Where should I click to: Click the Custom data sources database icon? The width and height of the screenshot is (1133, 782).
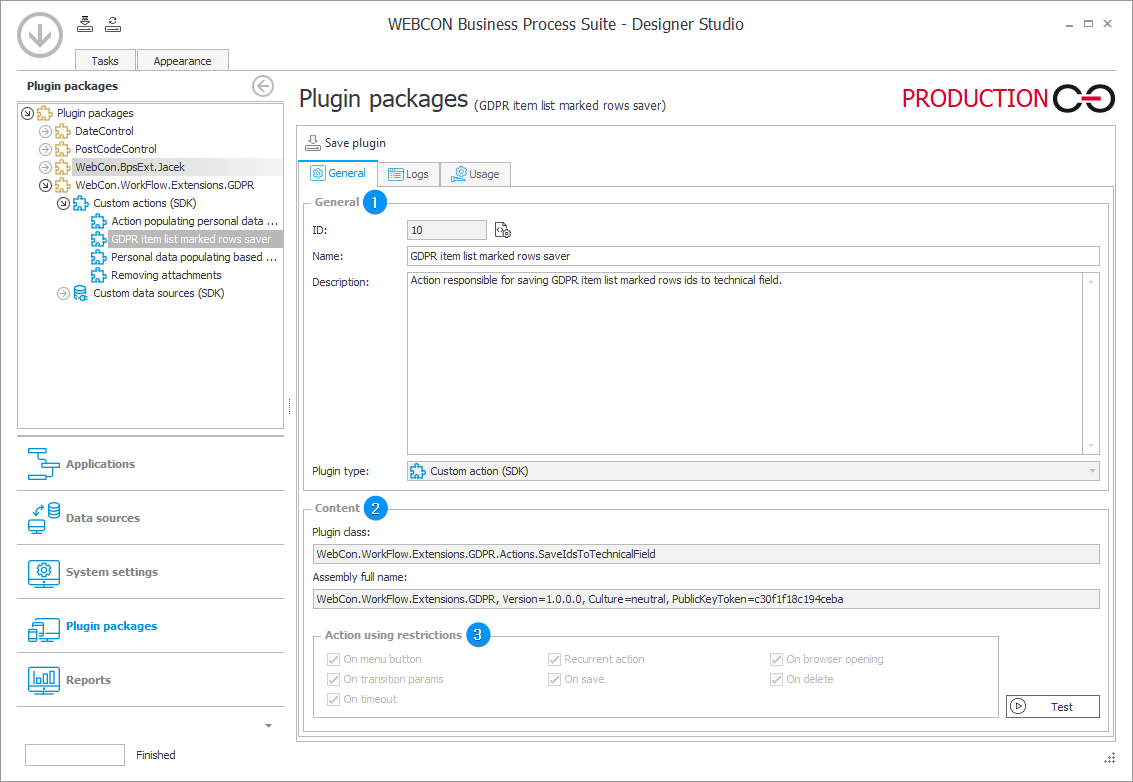click(x=81, y=293)
